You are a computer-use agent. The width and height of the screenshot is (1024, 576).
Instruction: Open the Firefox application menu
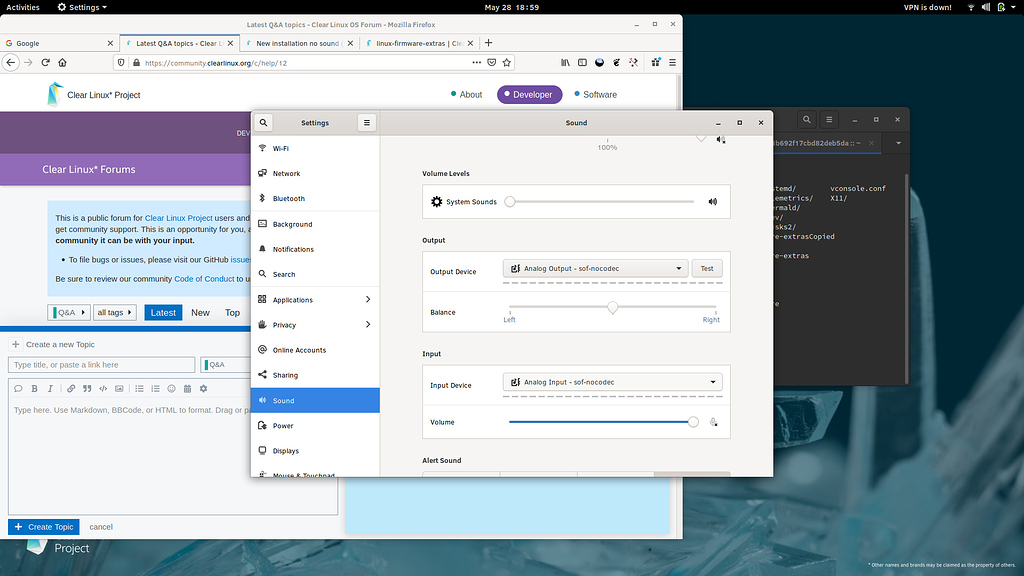672,63
